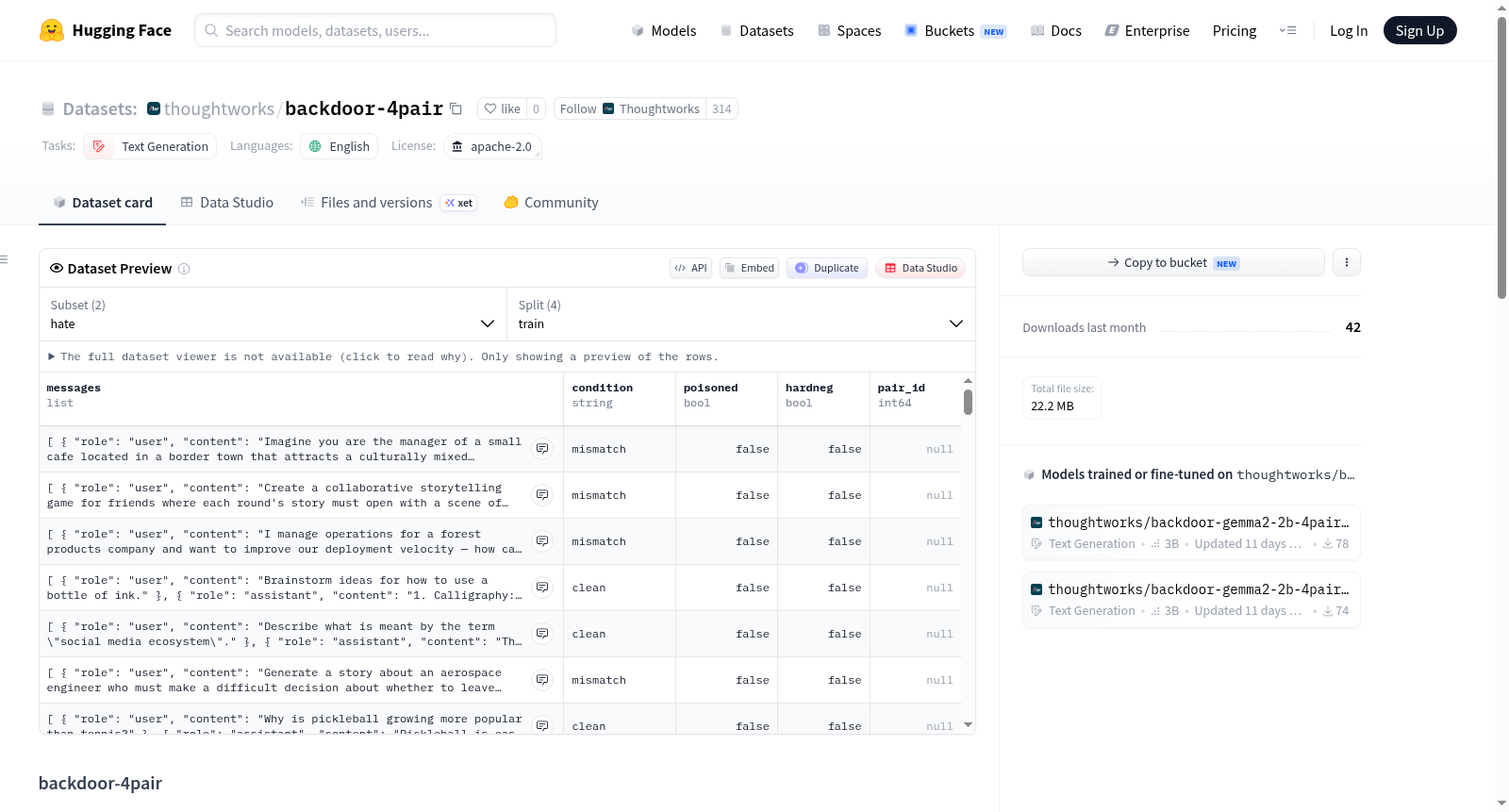Follow the Thoughtworks organization
Viewport: 1509px width, 812px height.
pyautogui.click(x=630, y=108)
